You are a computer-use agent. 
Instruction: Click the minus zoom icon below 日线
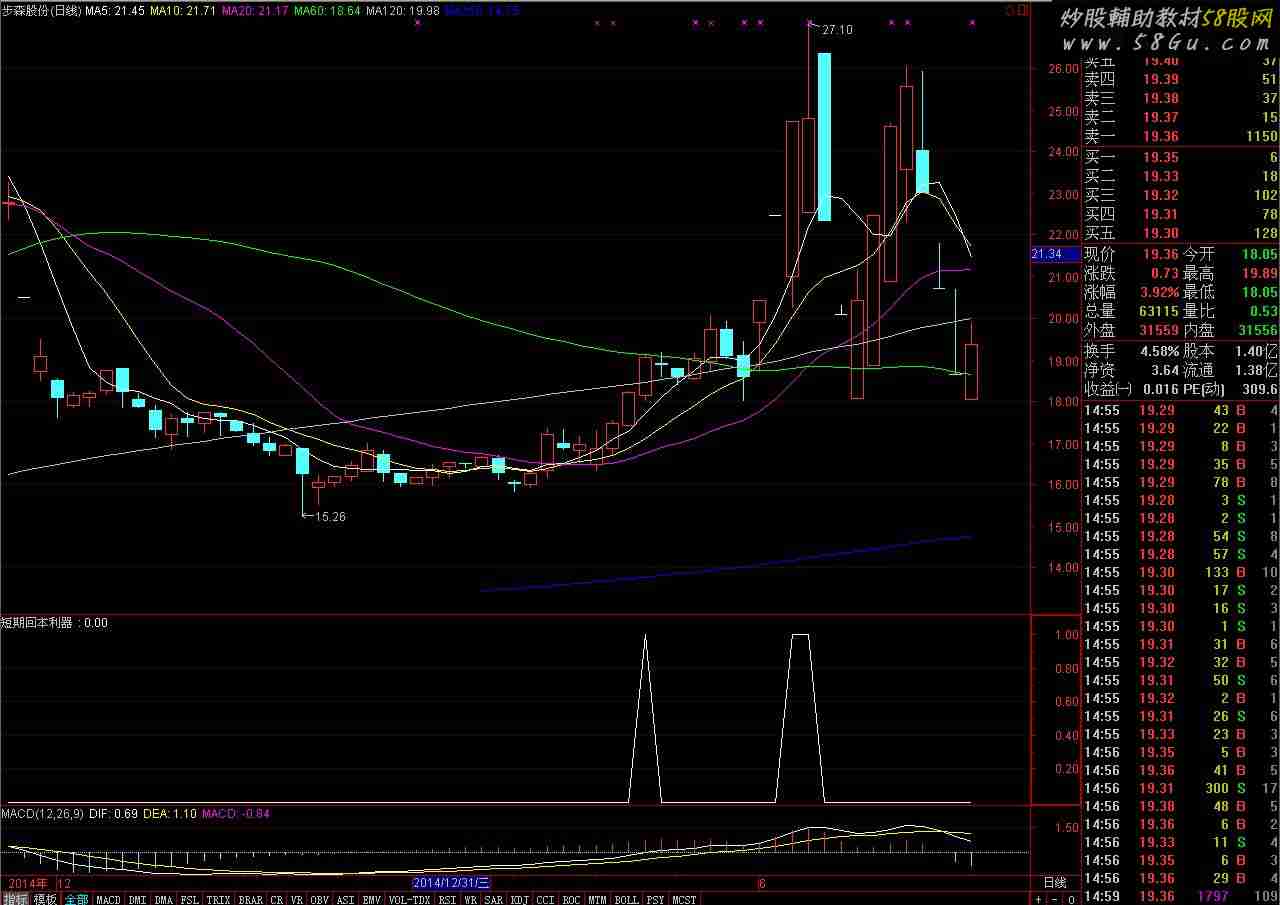click(x=1055, y=899)
